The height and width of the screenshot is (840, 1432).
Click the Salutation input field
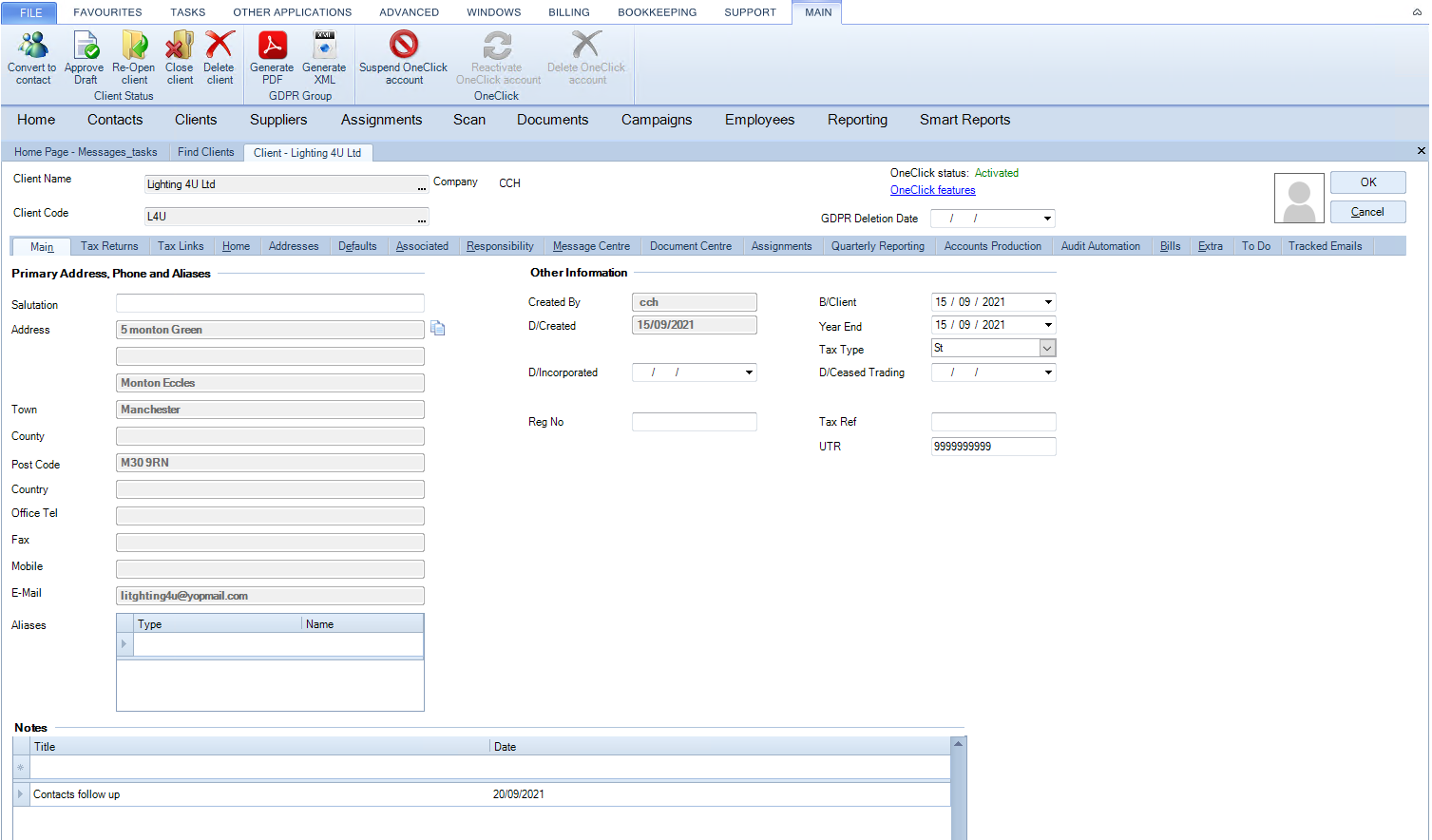pos(270,303)
